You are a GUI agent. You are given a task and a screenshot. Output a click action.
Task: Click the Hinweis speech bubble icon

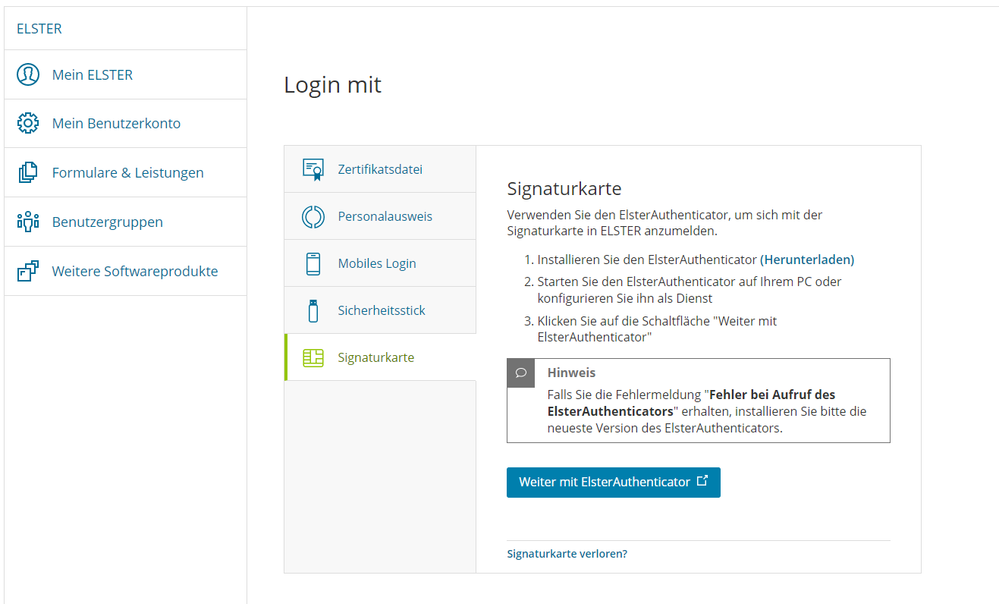[x=521, y=373]
